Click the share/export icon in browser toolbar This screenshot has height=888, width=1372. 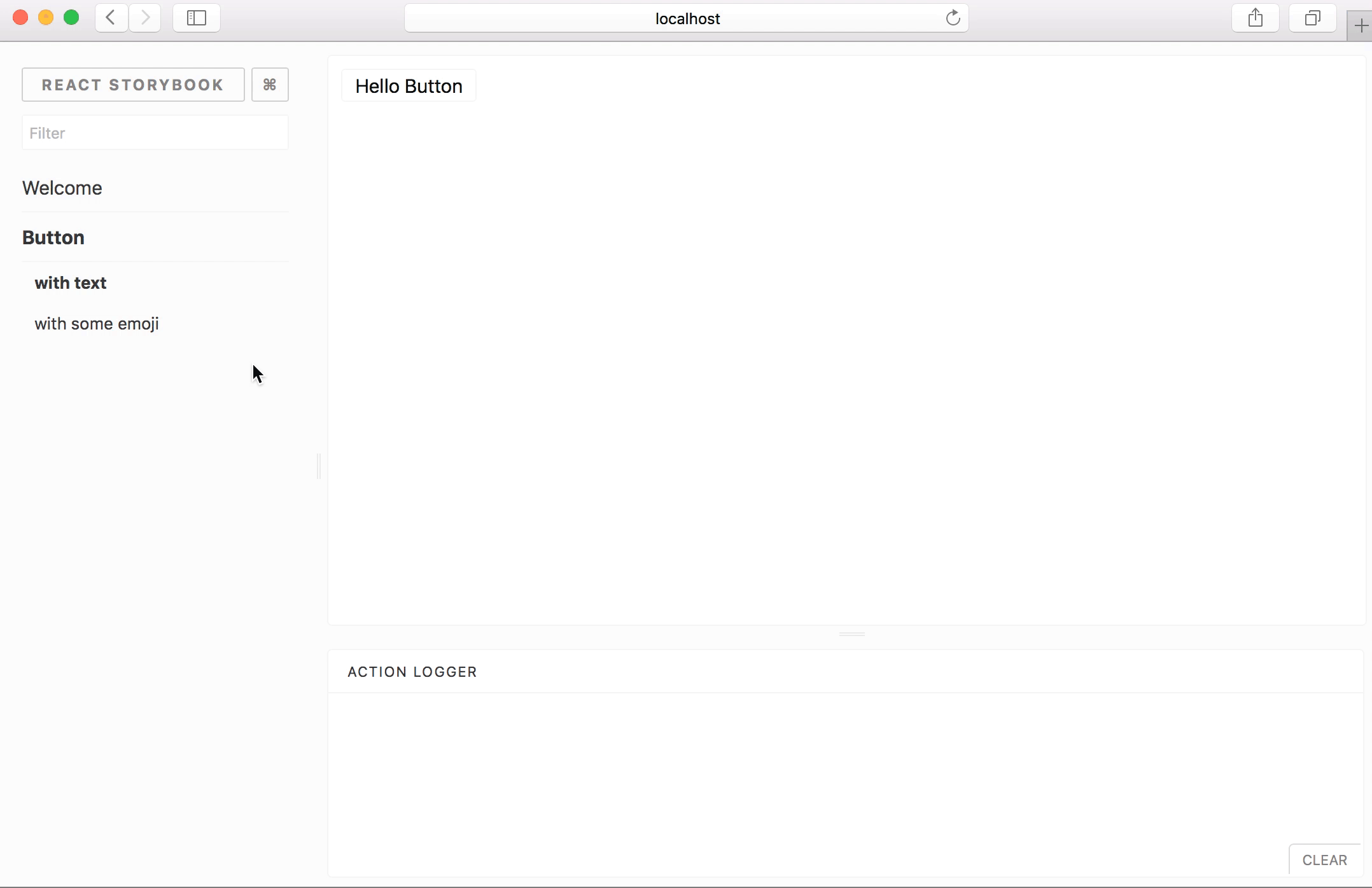coord(1255,18)
